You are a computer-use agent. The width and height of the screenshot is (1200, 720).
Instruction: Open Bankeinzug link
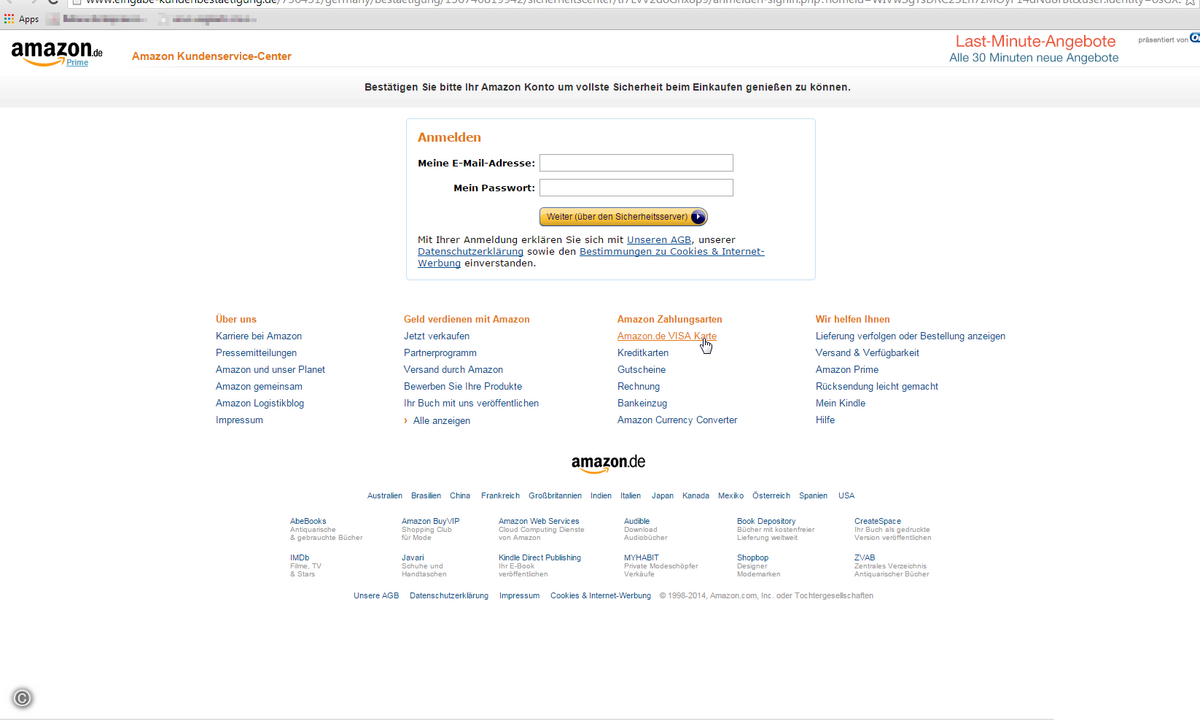(642, 403)
